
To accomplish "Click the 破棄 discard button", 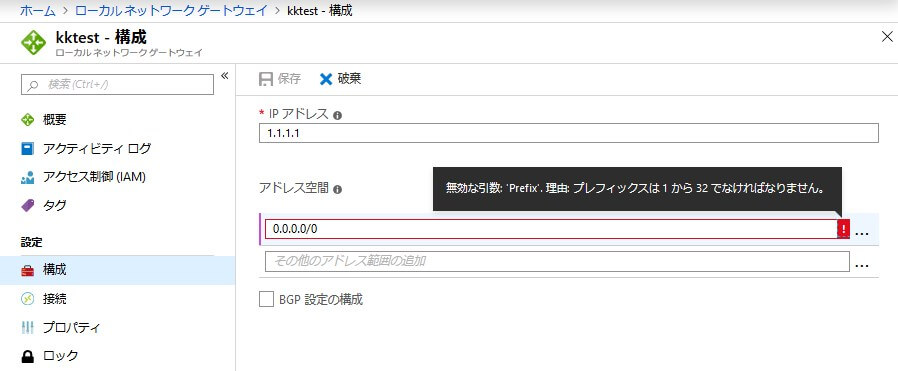I will pyautogui.click(x=340, y=79).
